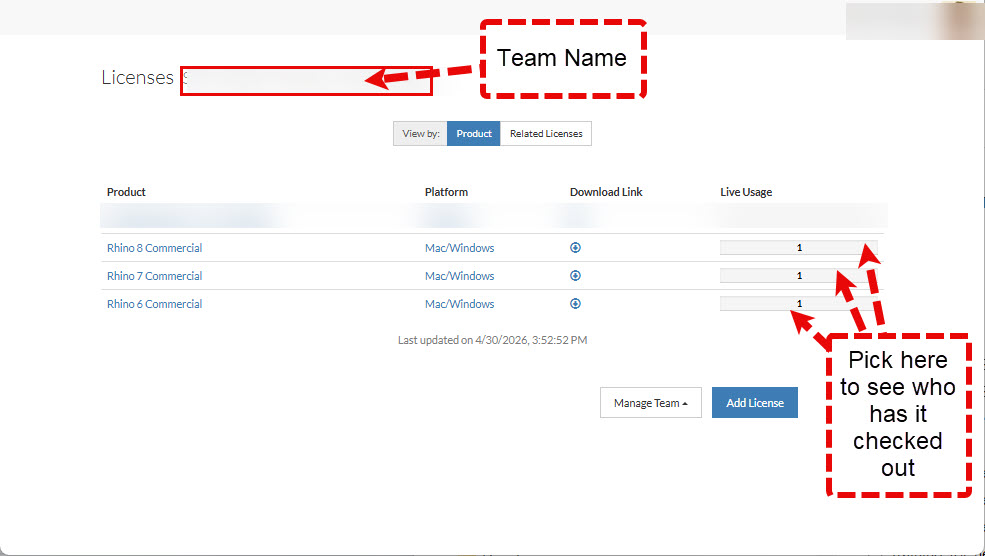Click the Product column header

(126, 192)
